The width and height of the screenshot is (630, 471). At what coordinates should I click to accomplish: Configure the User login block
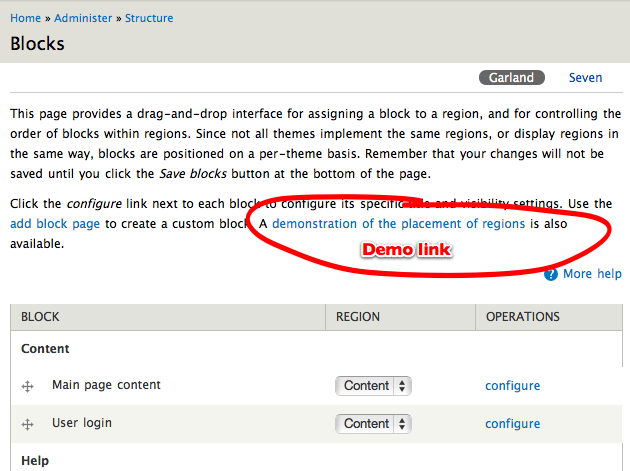[x=513, y=424]
